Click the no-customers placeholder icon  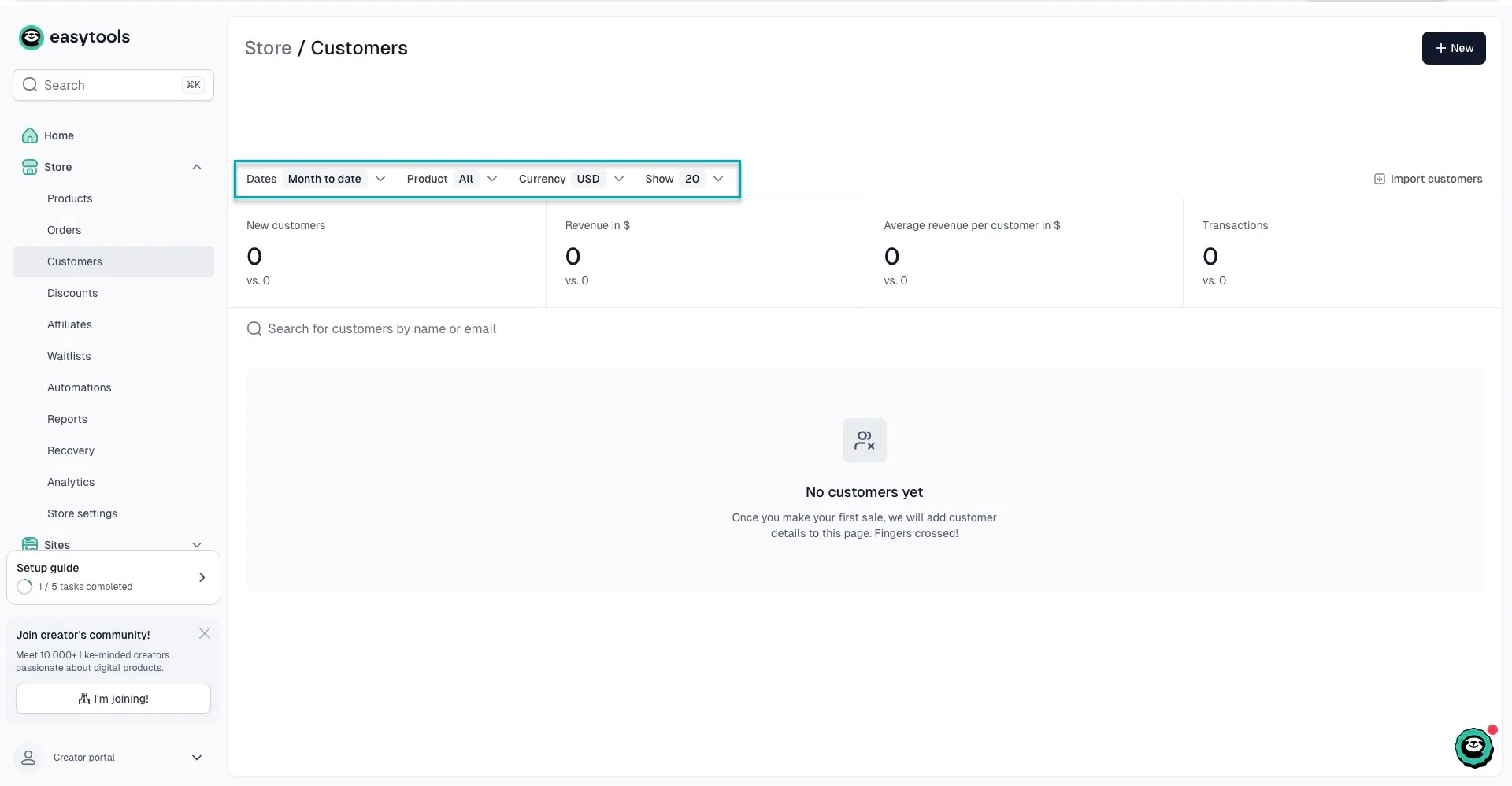point(865,440)
